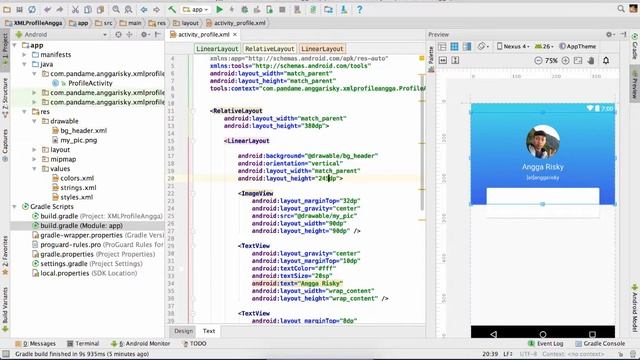Open colors.xml file

[x=77, y=178]
